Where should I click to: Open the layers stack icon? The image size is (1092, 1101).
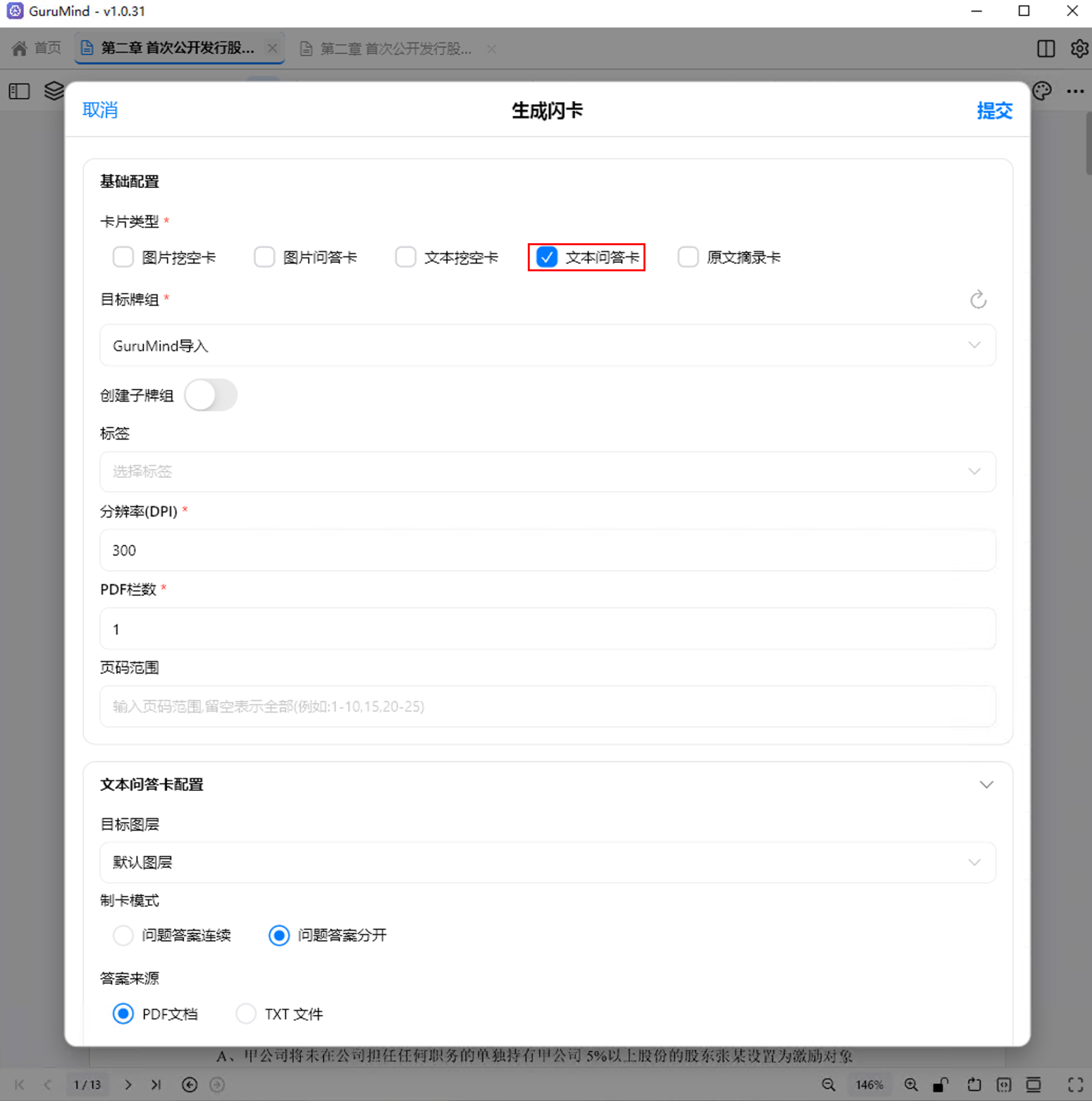tap(54, 91)
